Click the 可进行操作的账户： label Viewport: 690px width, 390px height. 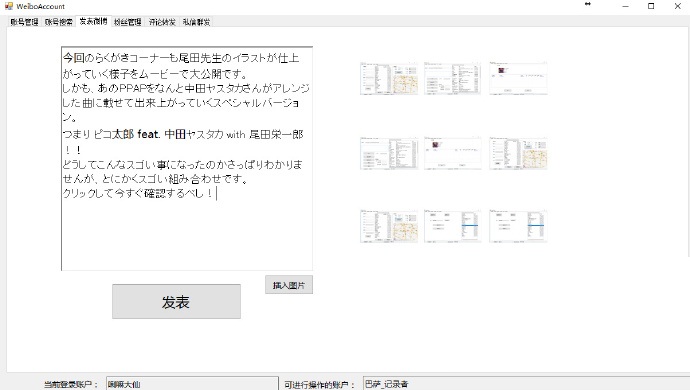[319, 385]
